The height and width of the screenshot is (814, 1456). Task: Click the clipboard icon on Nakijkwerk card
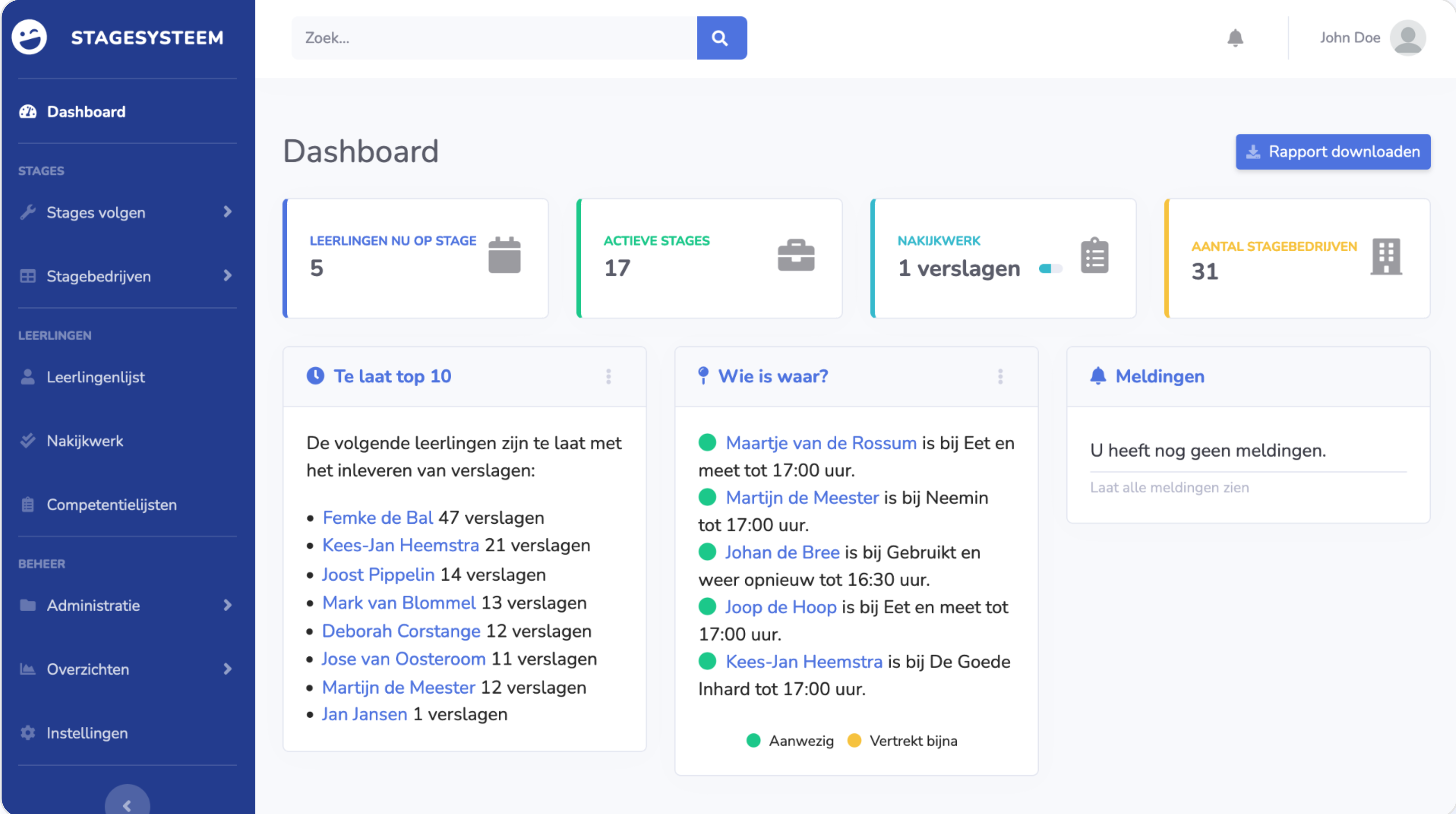[x=1094, y=255]
